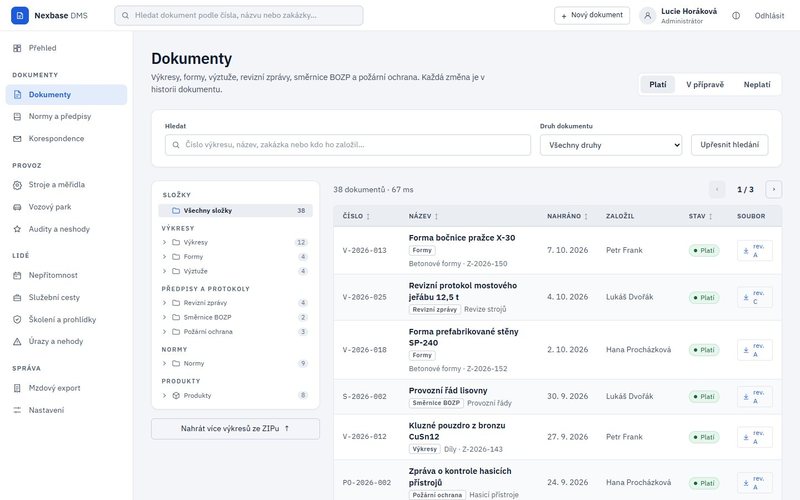This screenshot has height=500, width=800.
Task: Expand the Produkty chevron
Action: pos(164,395)
